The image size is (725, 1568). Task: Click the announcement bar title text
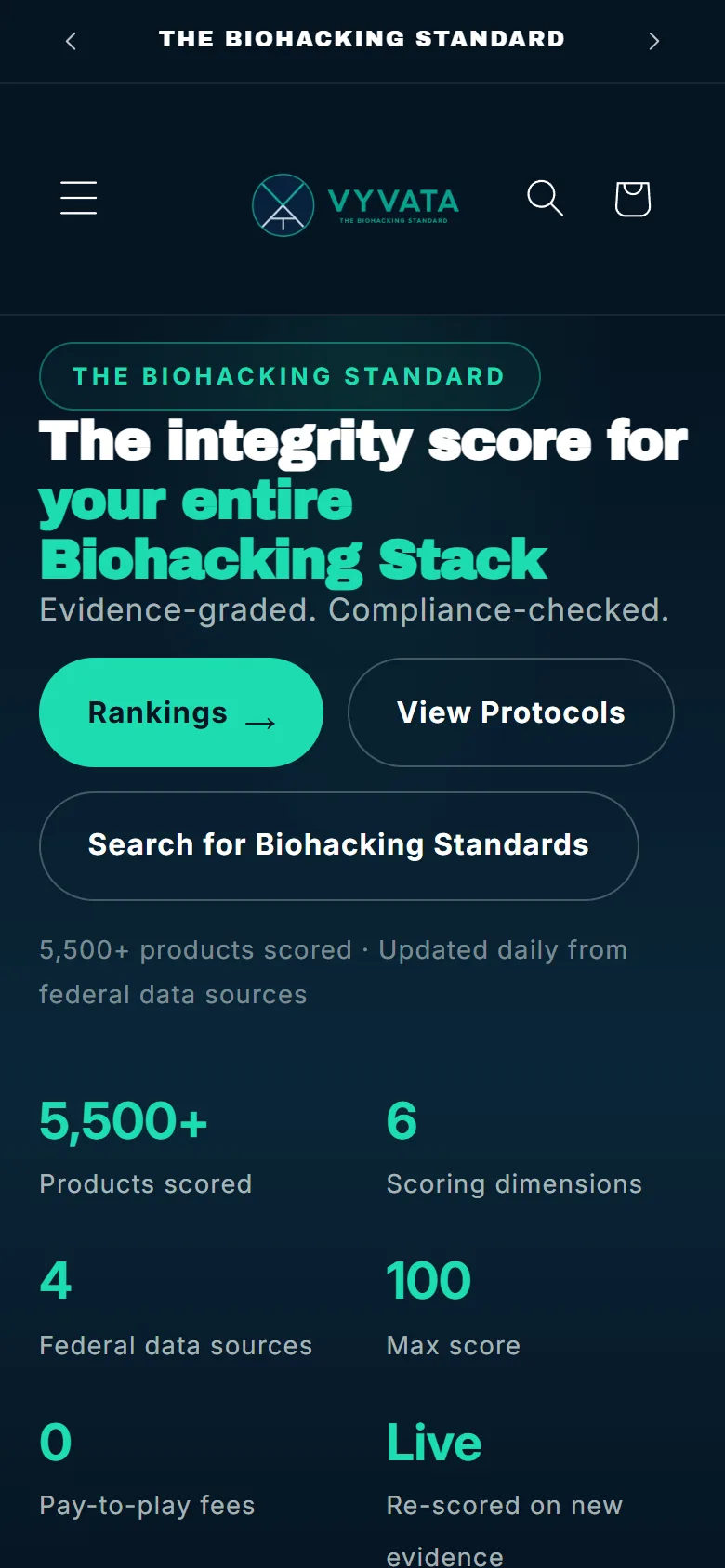362,39
